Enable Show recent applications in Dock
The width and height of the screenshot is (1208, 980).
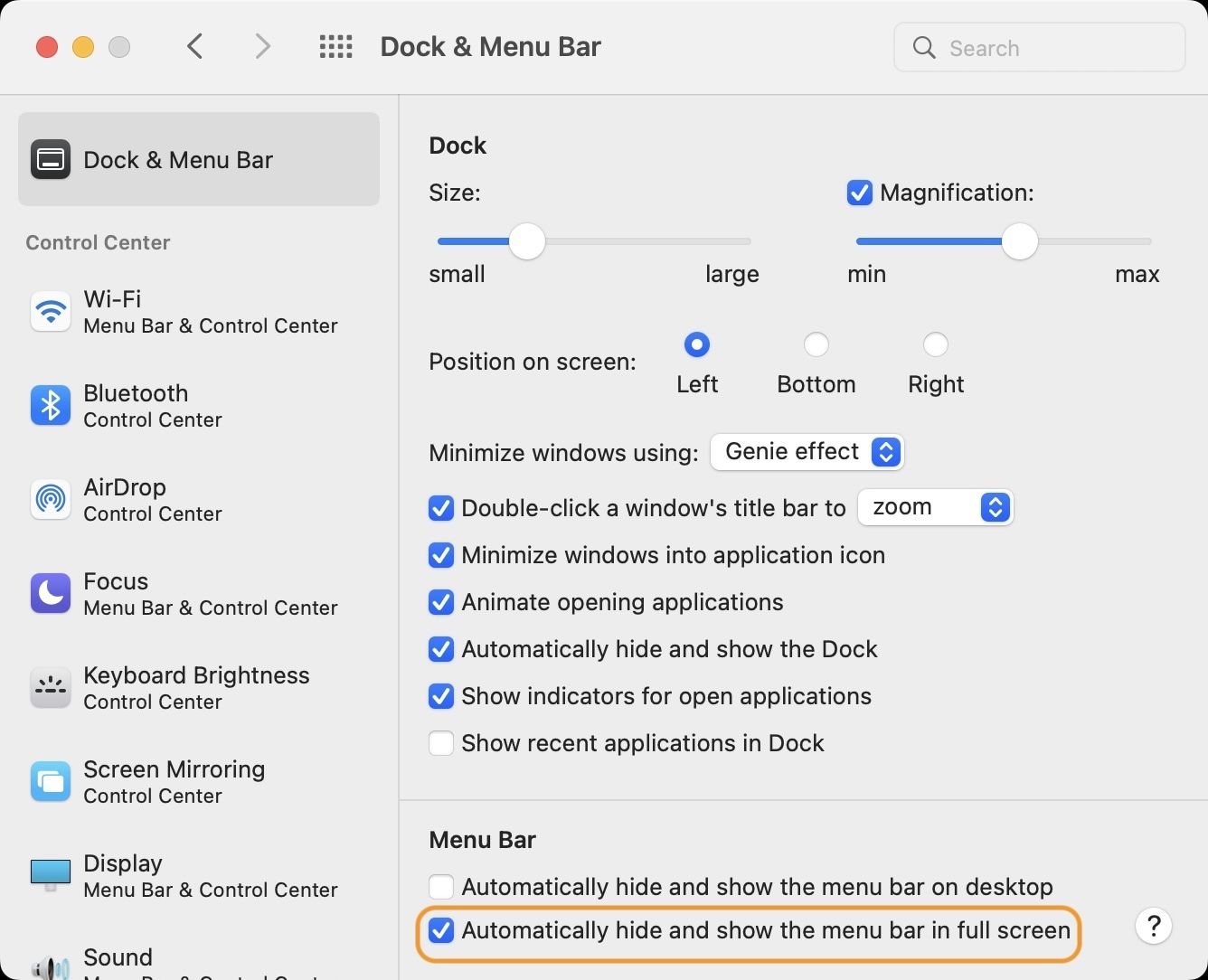(x=441, y=743)
